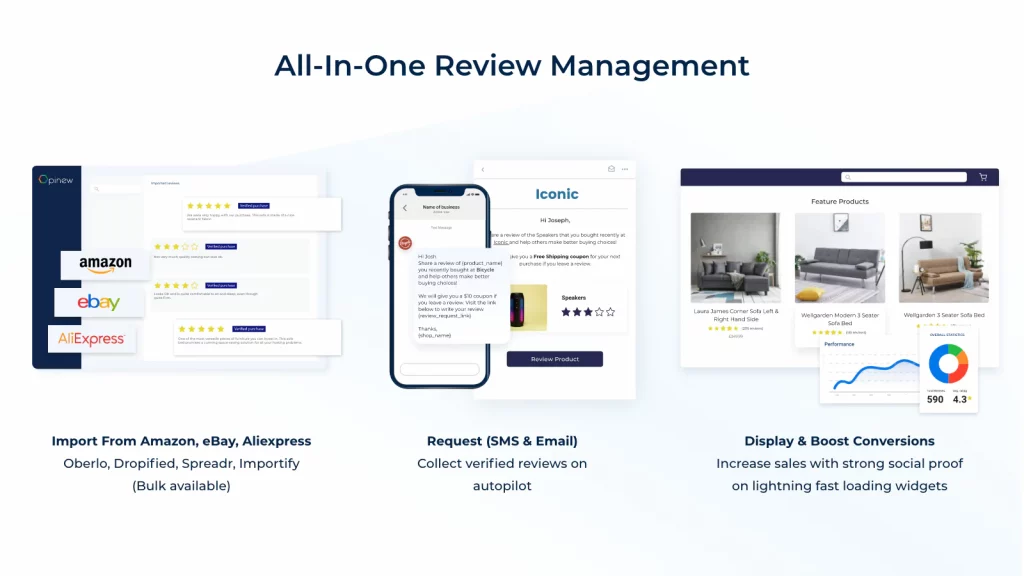Click the back arrow in the phone screen
The height and width of the screenshot is (576, 1024).
point(405,208)
